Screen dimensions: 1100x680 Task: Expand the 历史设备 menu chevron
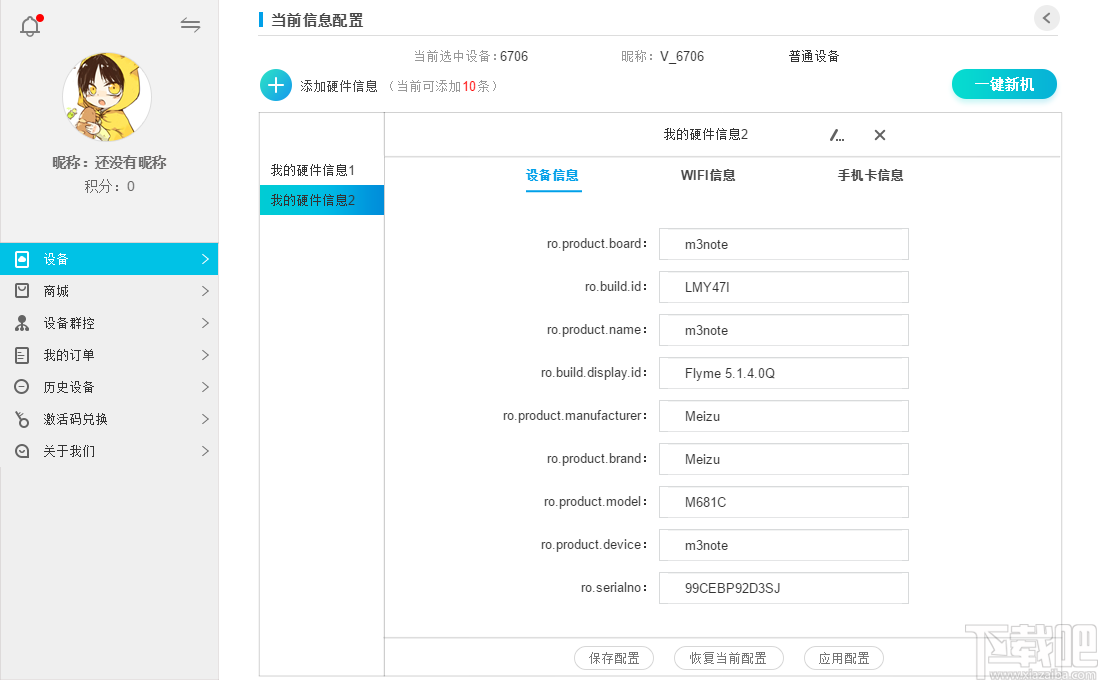pos(205,387)
